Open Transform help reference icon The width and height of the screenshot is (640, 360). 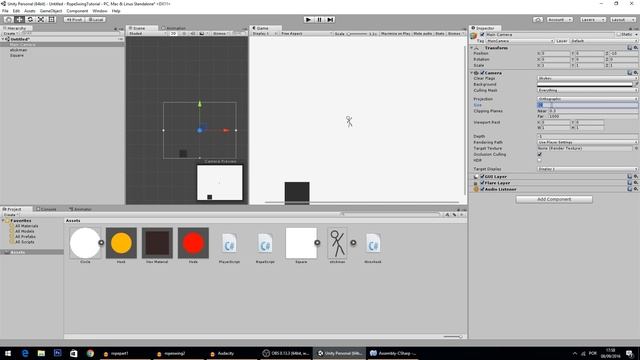(629, 48)
